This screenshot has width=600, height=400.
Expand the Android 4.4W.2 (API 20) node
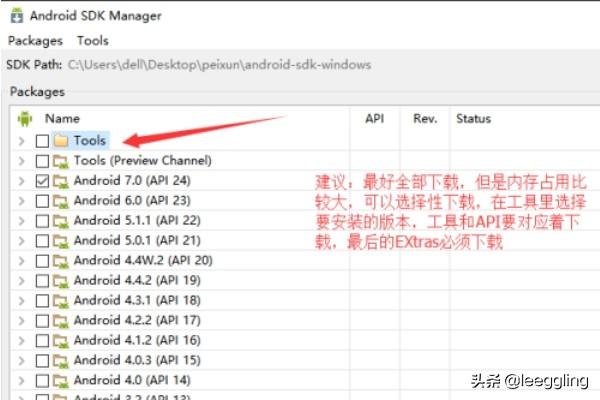pyautogui.click(x=21, y=261)
